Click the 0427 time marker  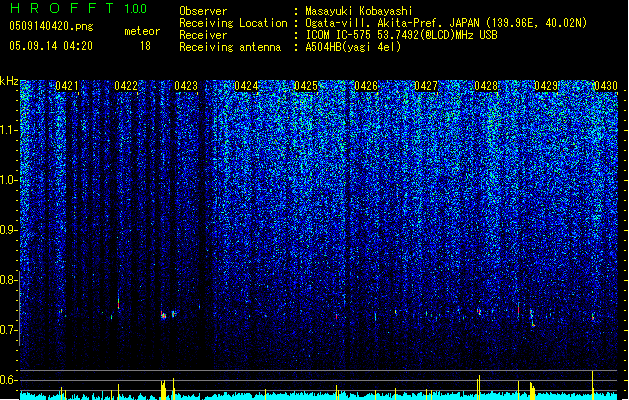click(x=426, y=86)
